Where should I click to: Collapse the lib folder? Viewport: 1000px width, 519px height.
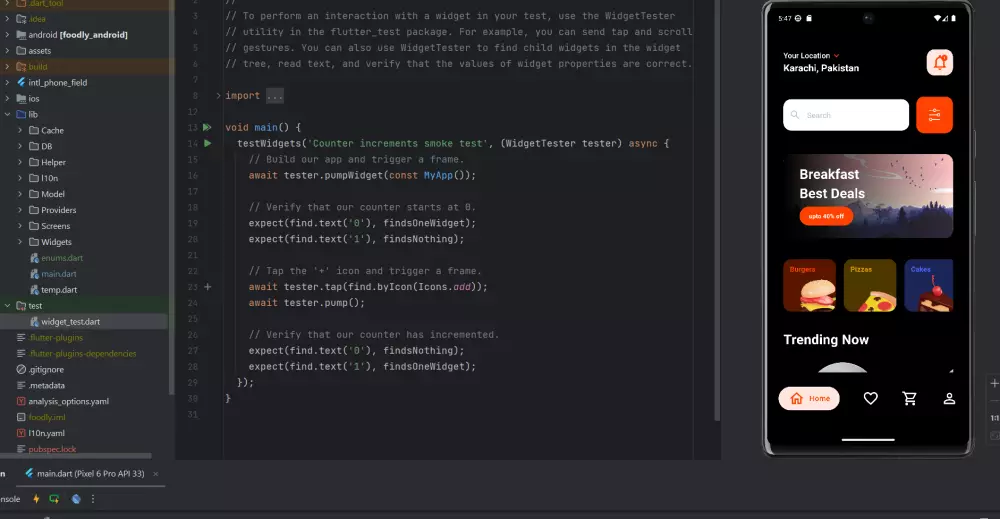click(8, 114)
